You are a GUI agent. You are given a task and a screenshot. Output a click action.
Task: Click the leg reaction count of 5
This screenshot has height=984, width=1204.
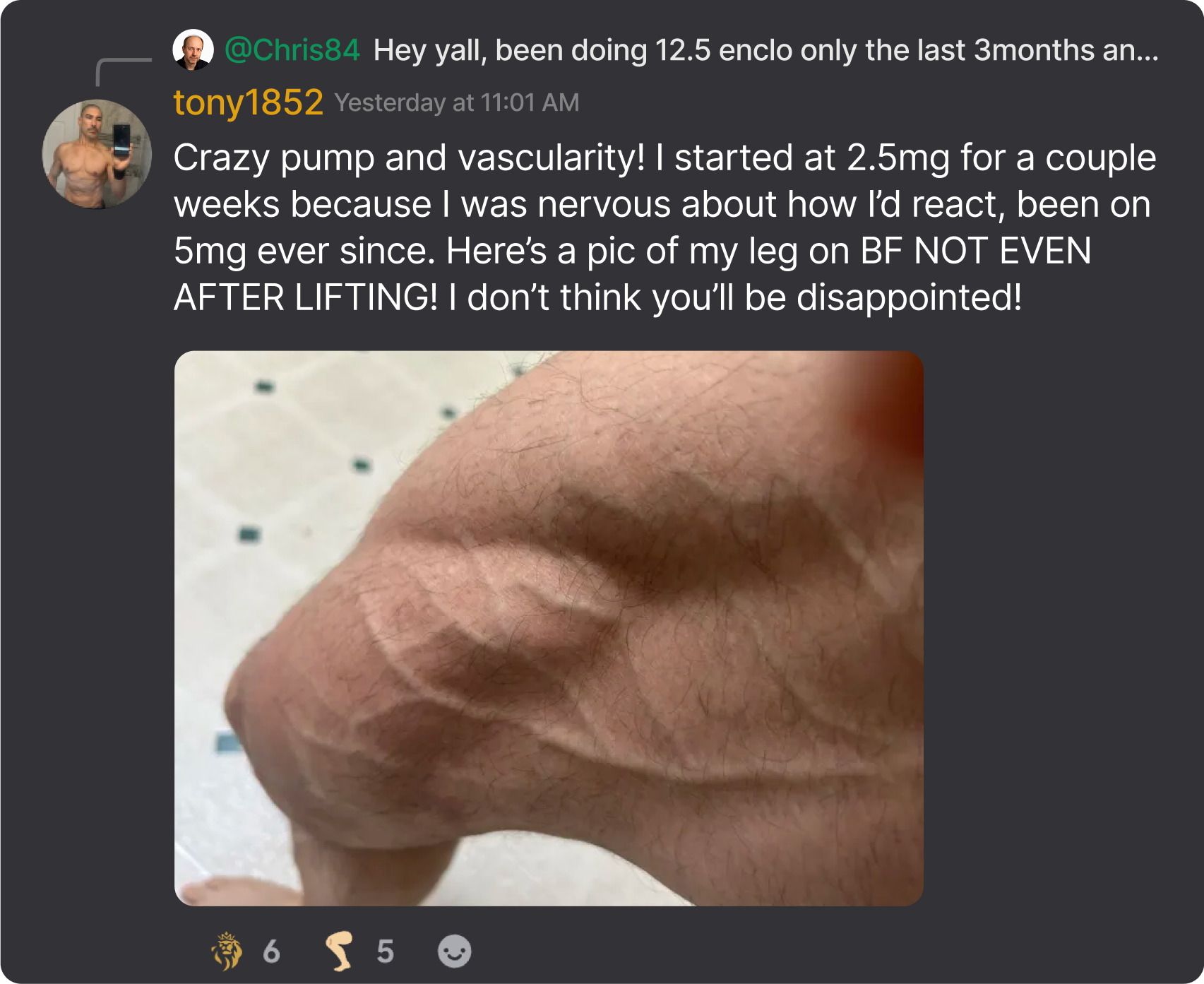click(385, 952)
